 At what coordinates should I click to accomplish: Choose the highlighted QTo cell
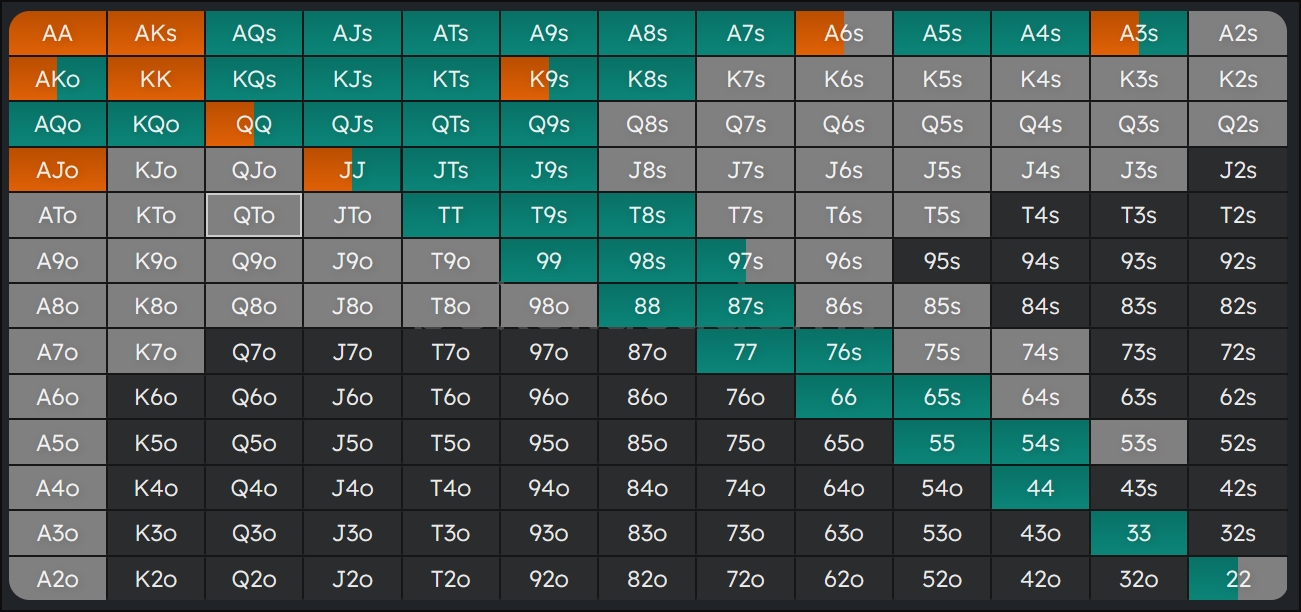point(254,215)
